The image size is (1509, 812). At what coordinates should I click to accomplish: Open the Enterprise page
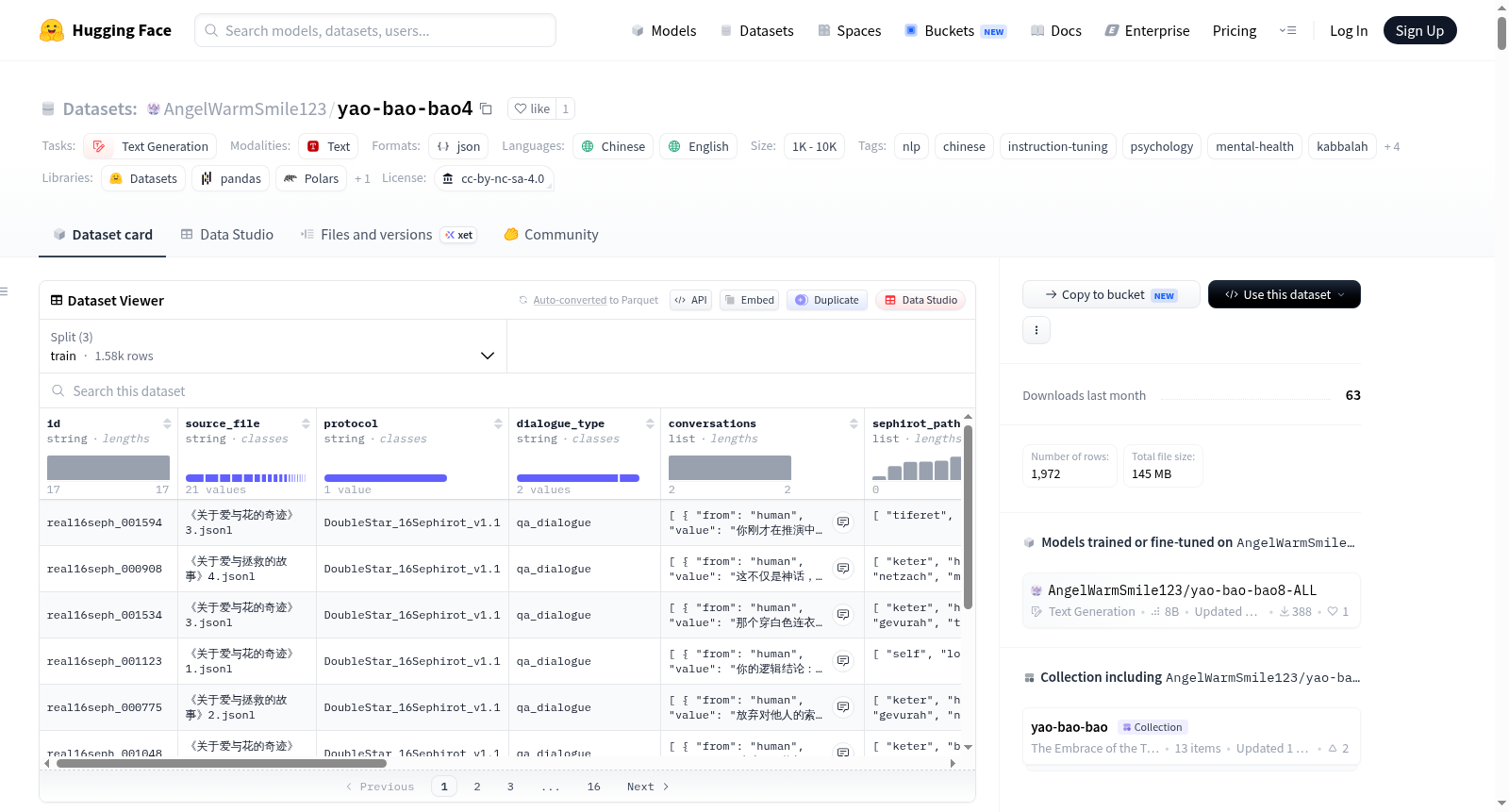pos(1147,30)
